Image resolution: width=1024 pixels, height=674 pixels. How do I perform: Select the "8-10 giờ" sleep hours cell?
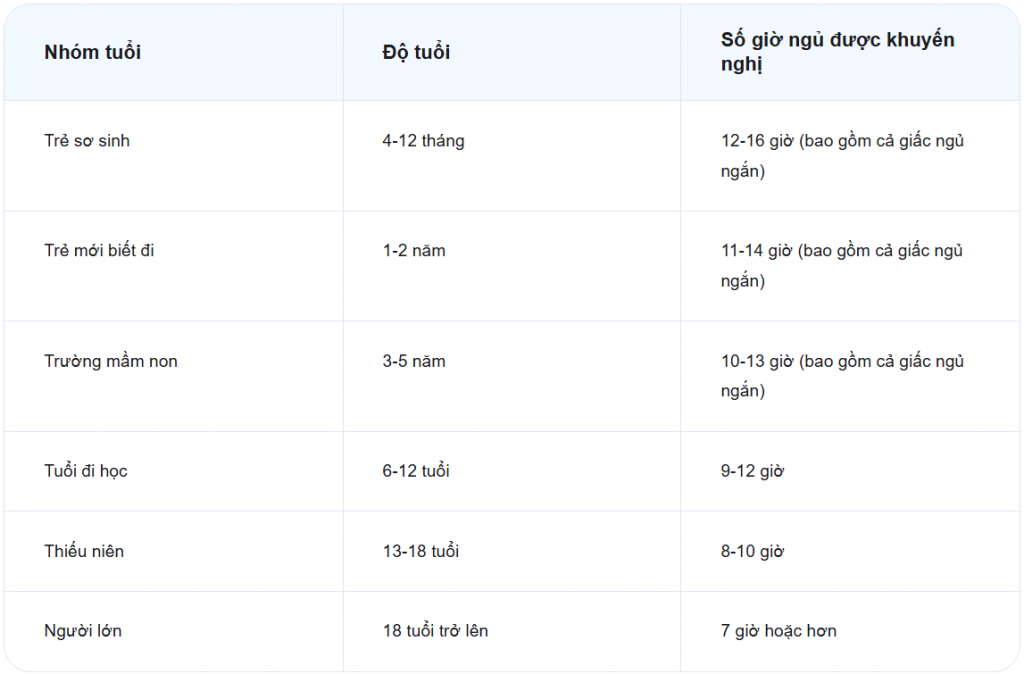752,551
